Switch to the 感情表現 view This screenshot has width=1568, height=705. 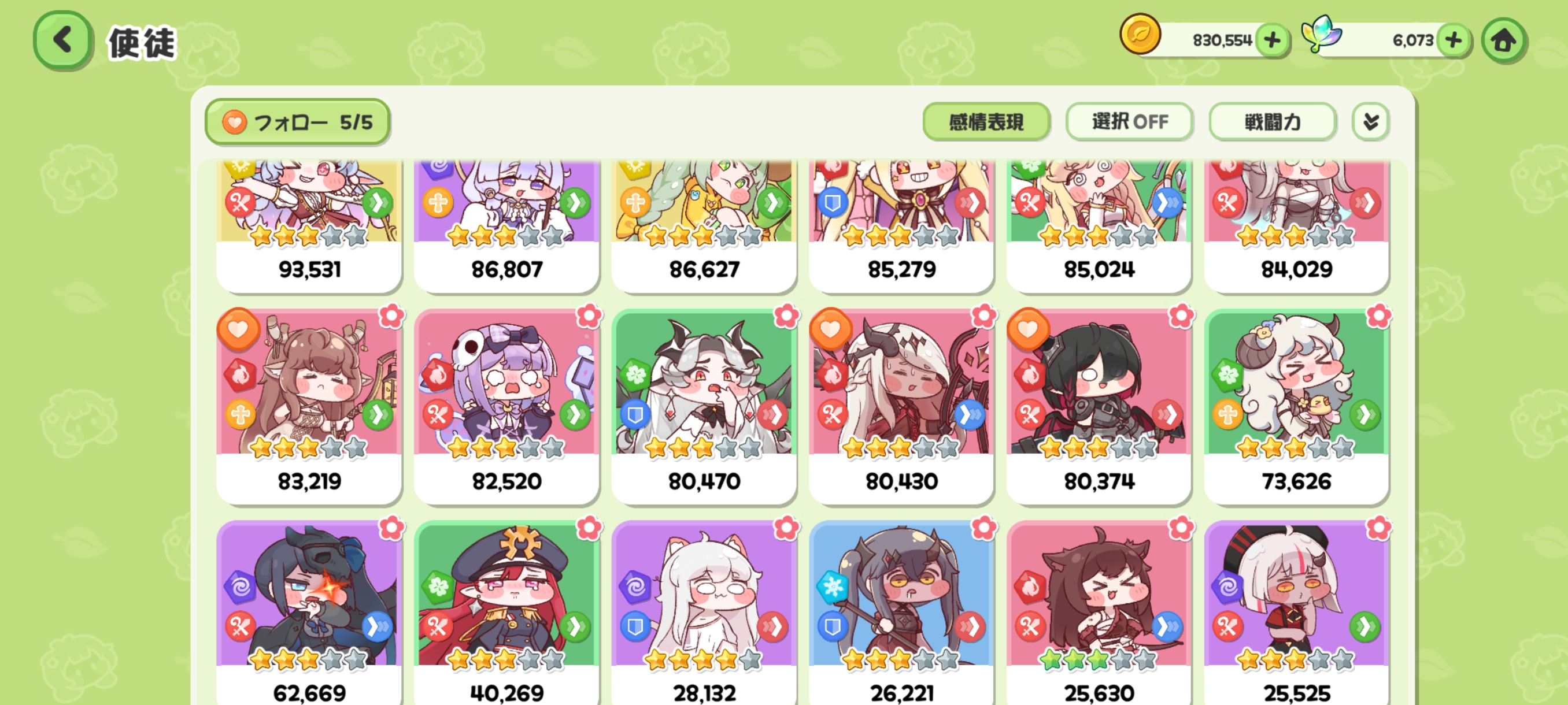tap(986, 122)
